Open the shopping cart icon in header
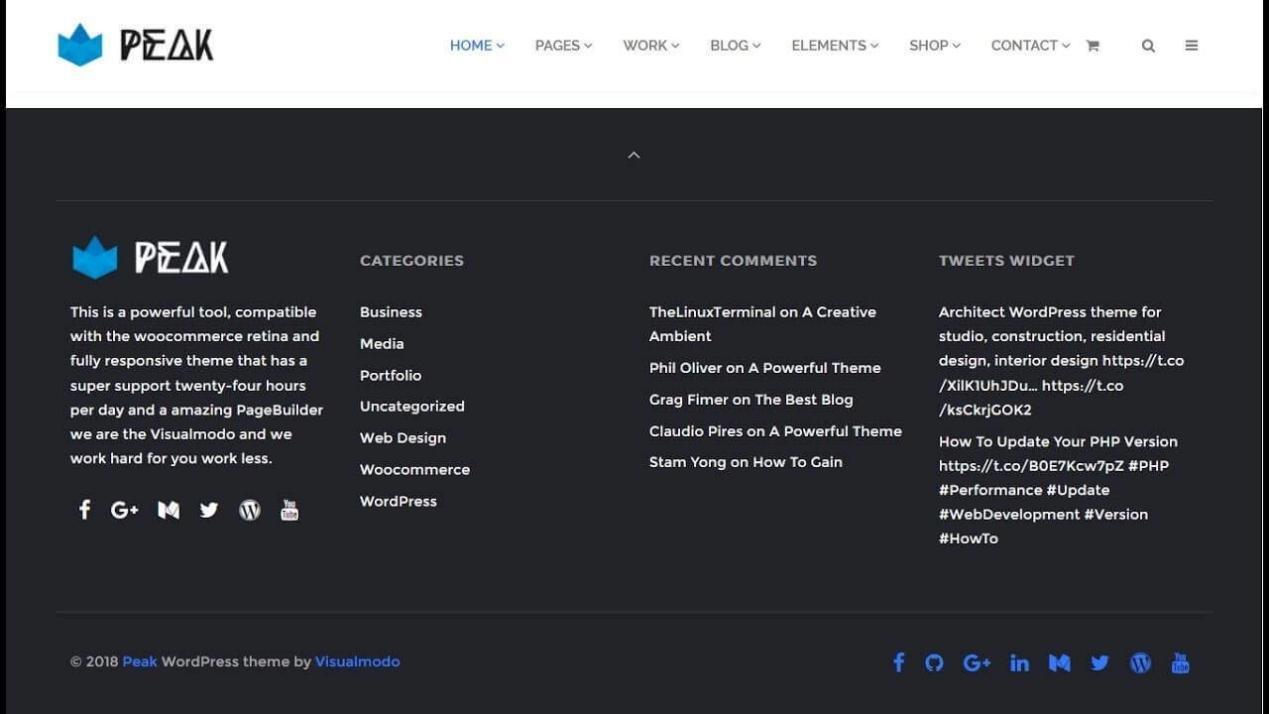 click(1092, 46)
